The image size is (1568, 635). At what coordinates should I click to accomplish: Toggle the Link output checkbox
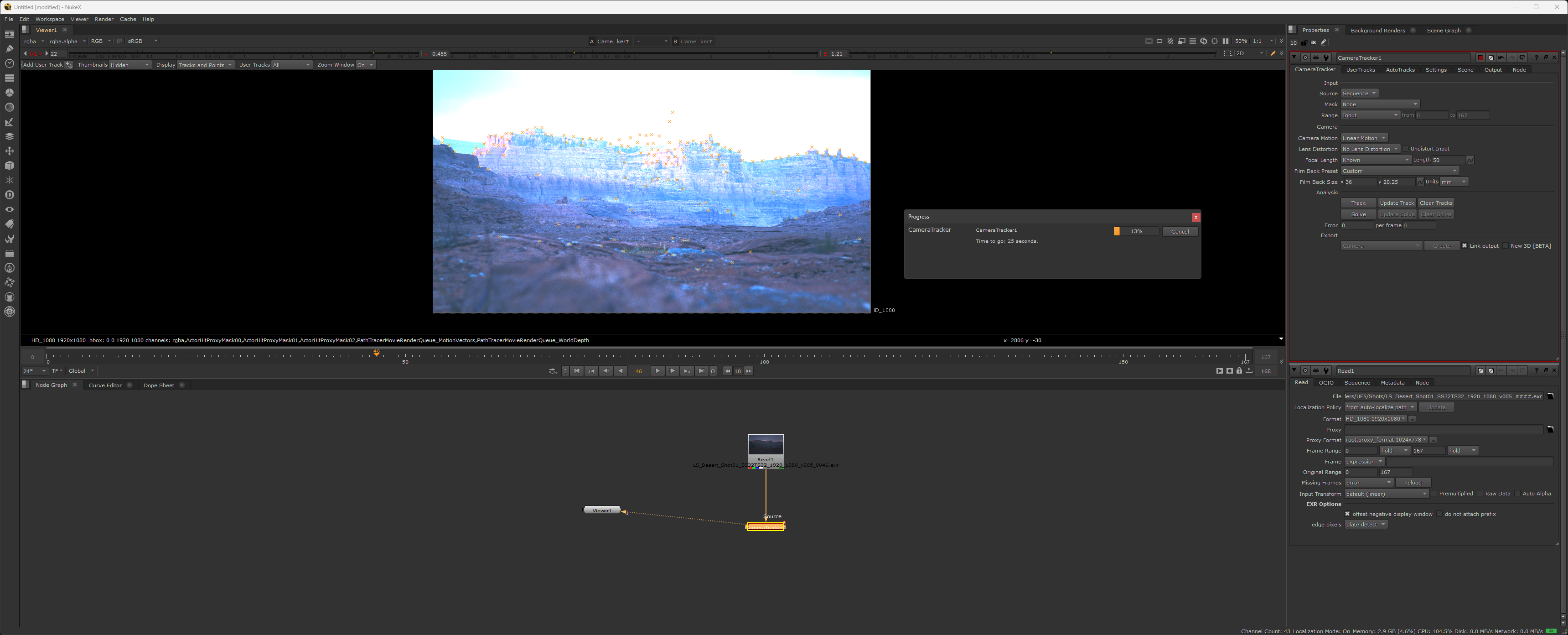1465,246
